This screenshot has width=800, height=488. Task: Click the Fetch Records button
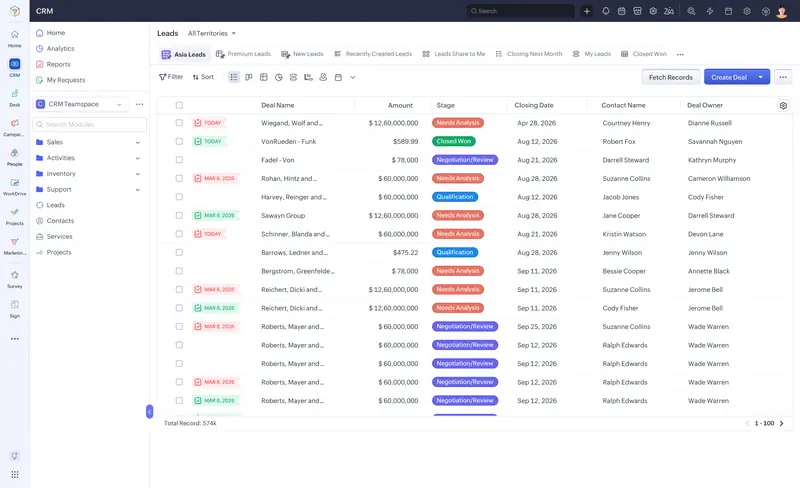[670, 77]
